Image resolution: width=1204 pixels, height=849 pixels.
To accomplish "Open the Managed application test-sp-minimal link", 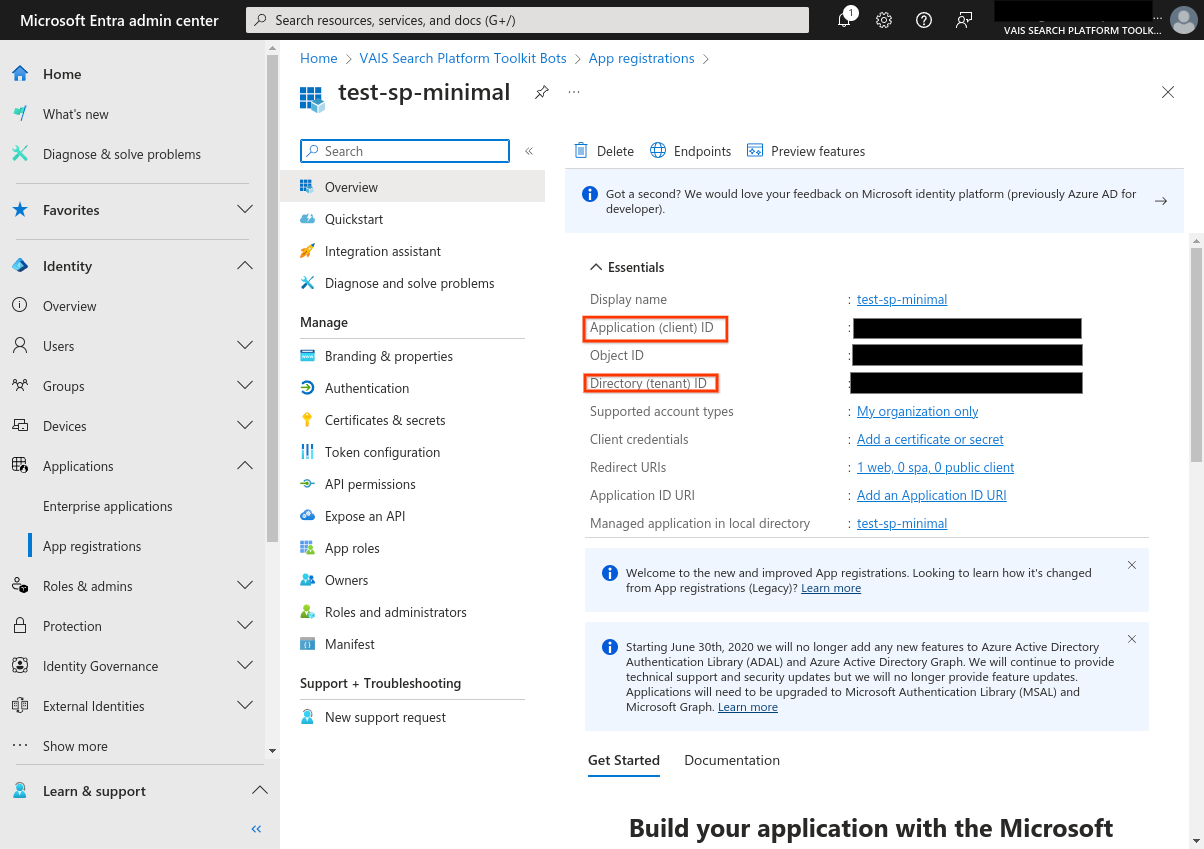I will 902,523.
